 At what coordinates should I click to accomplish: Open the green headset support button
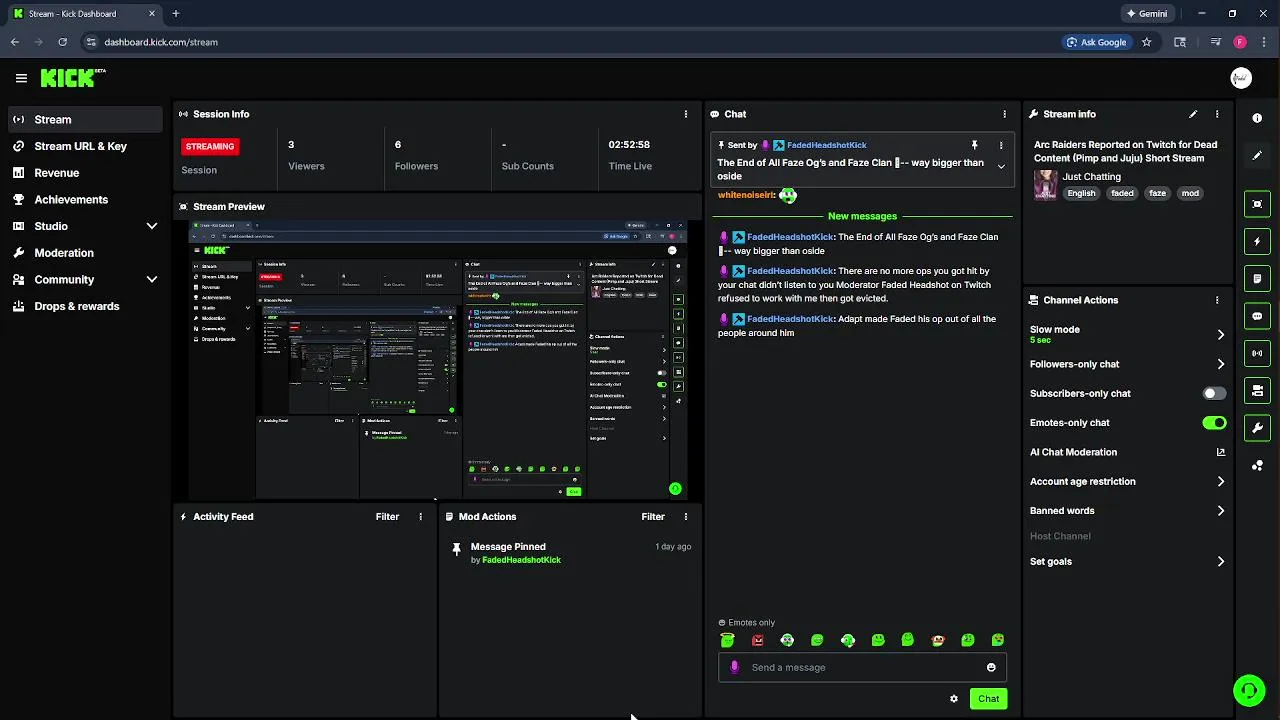click(1248, 690)
